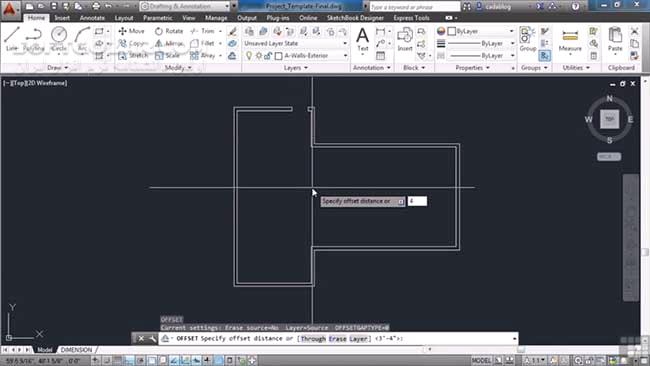Click the [-][Top][2D Wireframe] viewport label
Screen dimensions: 650x366
point(35,83)
